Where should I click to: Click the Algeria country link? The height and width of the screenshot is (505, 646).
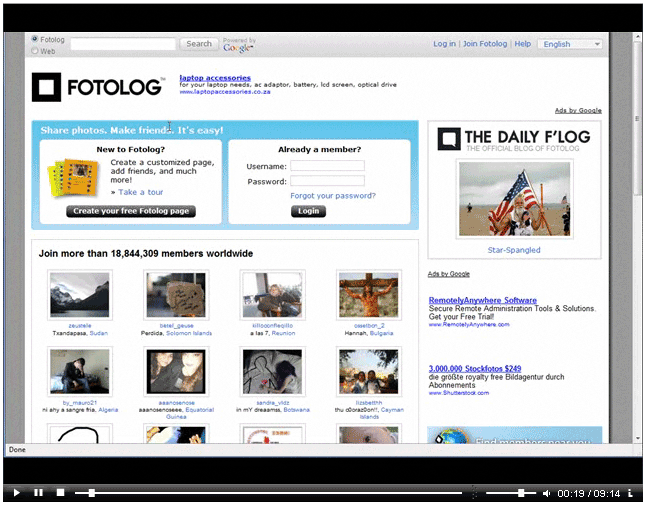click(x=108, y=410)
